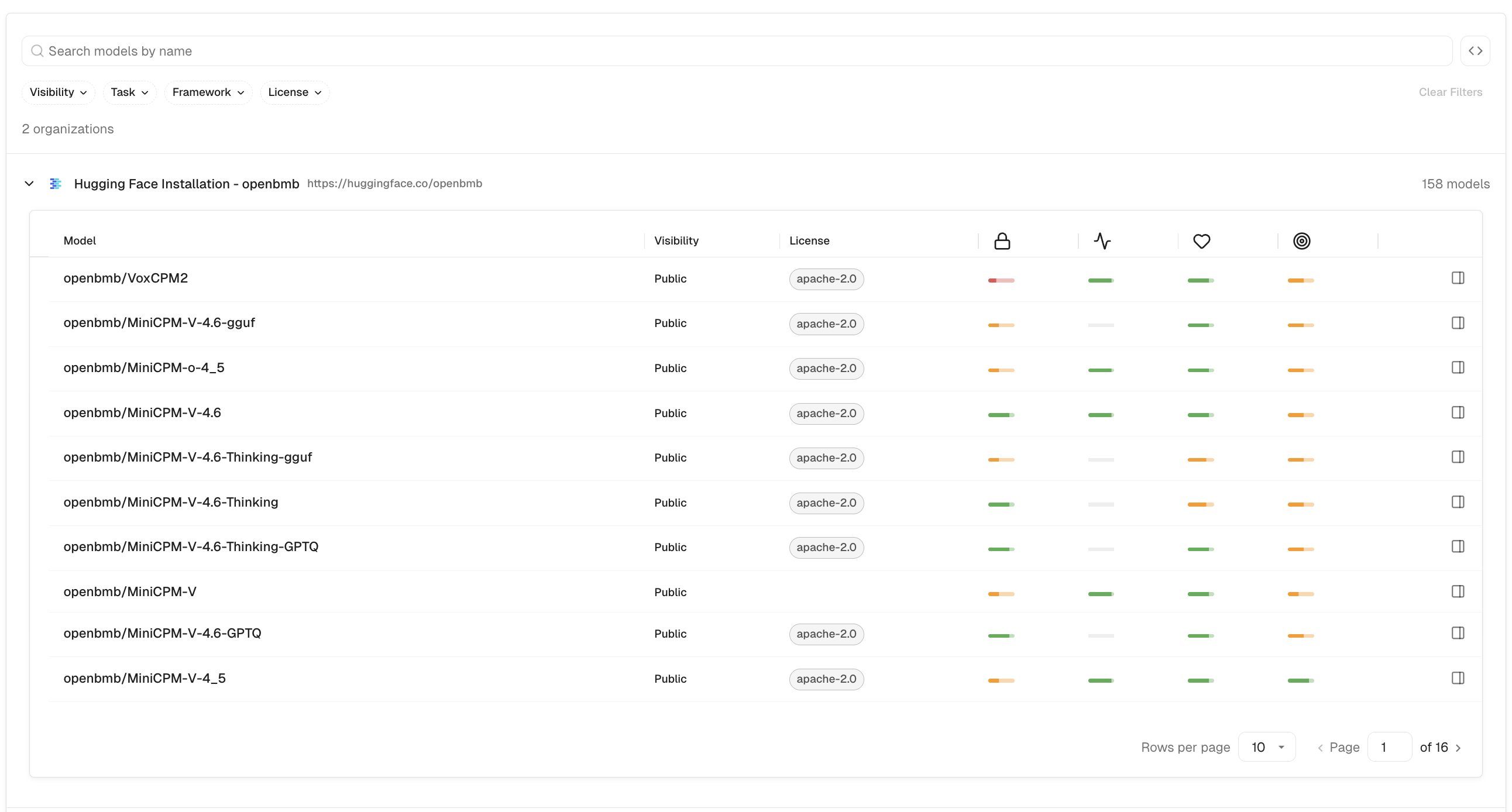Open the huggingface.co/openbmb link
Screen dimensions: 1512x812
coord(394,184)
